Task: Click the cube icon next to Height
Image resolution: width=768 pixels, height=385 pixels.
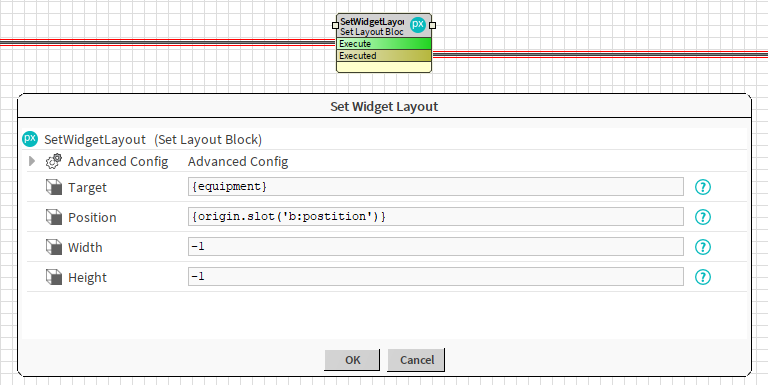Action: click(54, 277)
